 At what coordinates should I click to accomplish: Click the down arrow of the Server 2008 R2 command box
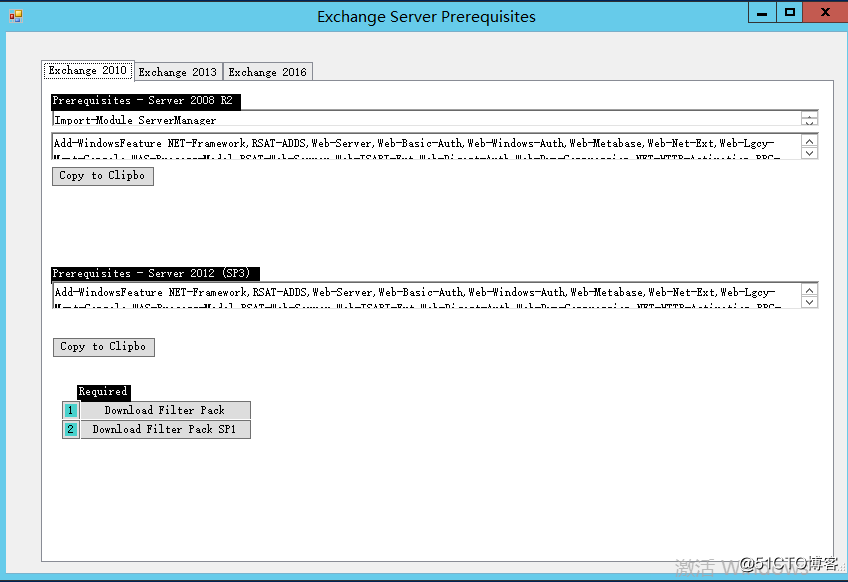pyautogui.click(x=810, y=153)
